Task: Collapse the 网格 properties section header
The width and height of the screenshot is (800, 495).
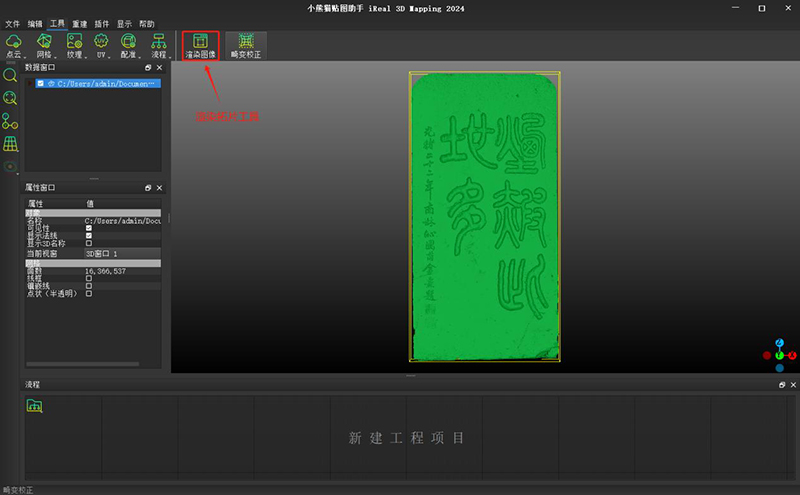Action: [x=93, y=263]
